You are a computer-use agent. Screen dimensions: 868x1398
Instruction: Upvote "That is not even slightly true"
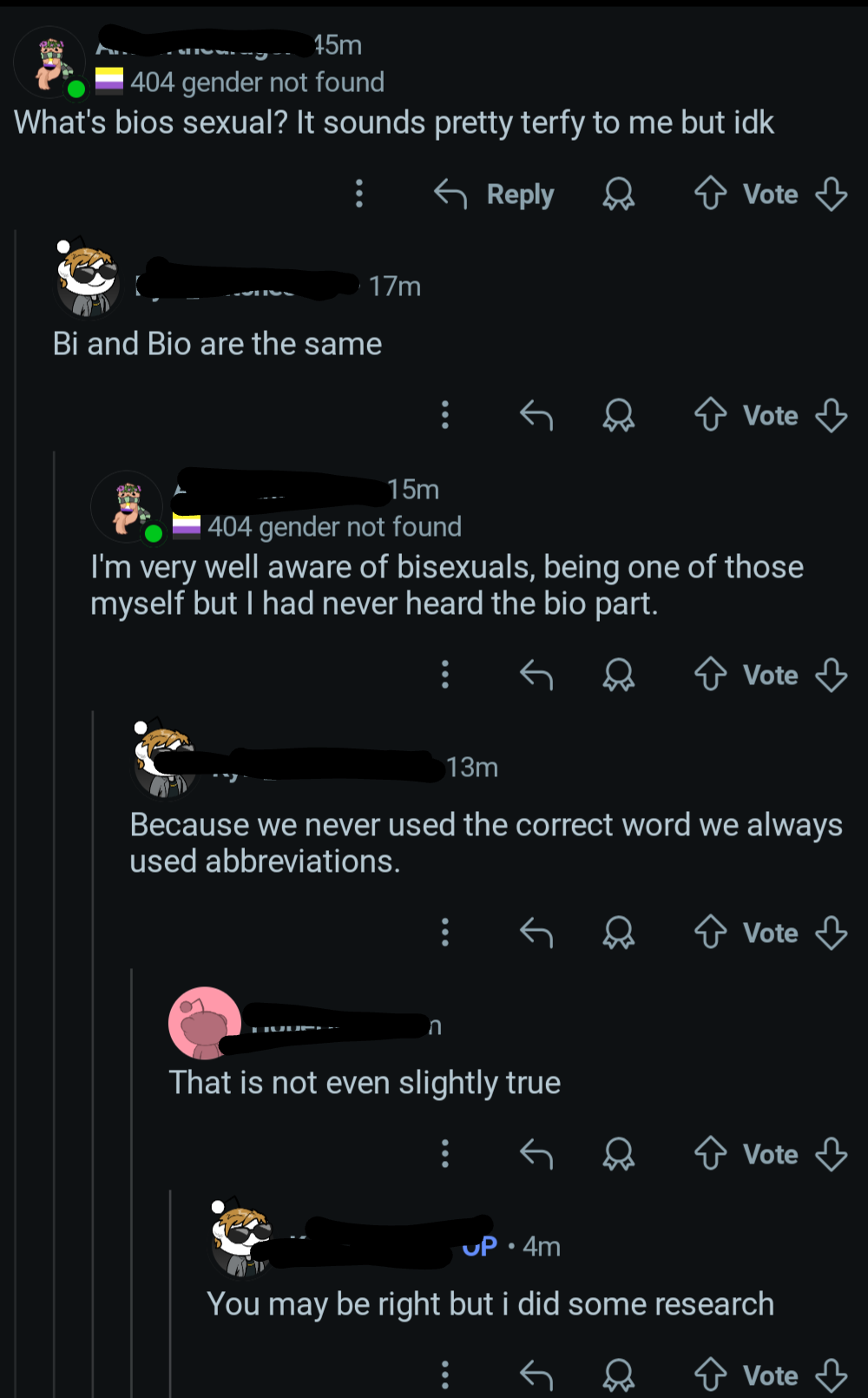click(x=710, y=1154)
